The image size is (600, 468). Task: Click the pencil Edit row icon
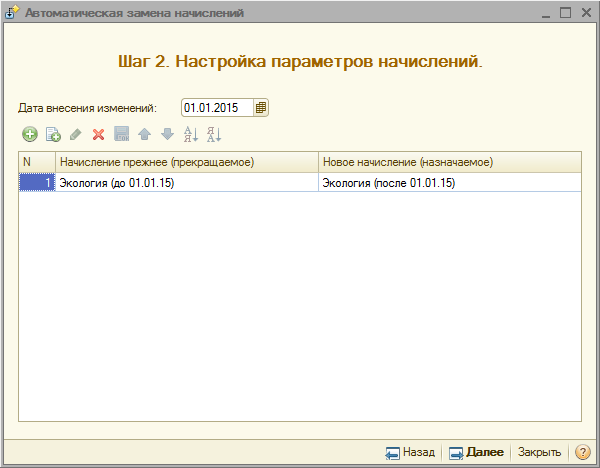[x=76, y=135]
